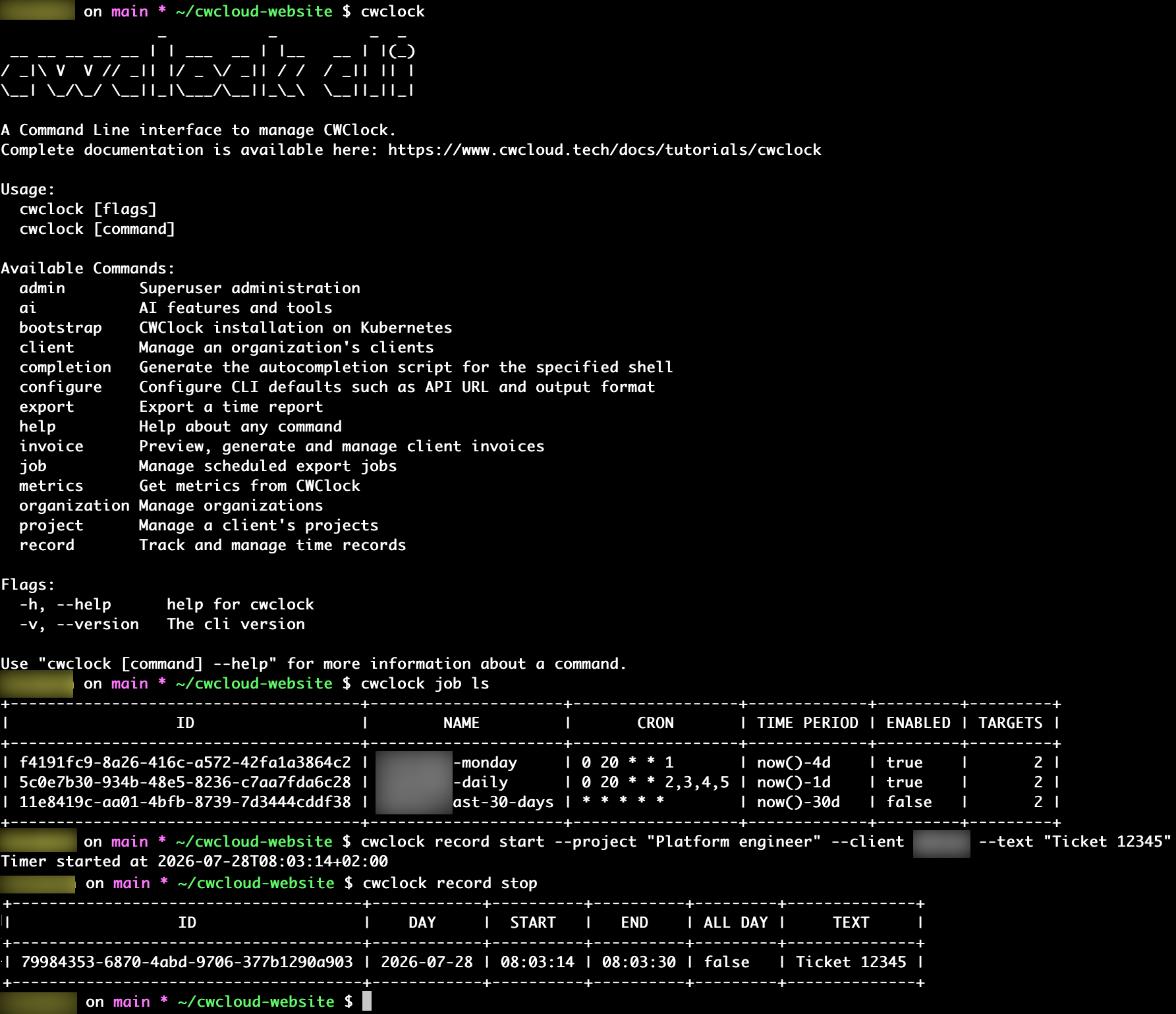
Task: Click the 'false' value in ALL DAY column
Action: pyautogui.click(x=727, y=962)
